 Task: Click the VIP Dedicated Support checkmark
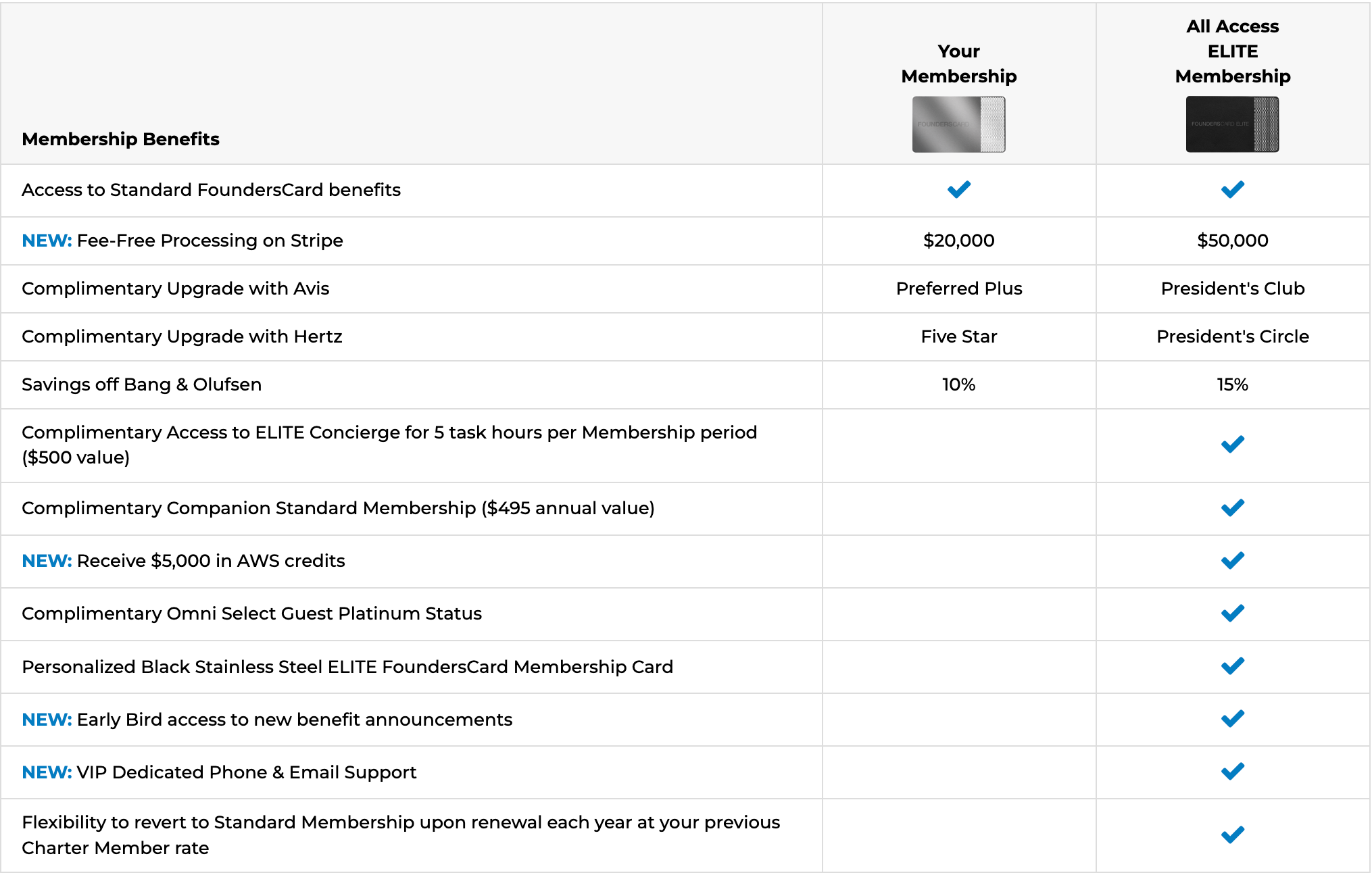(1232, 772)
